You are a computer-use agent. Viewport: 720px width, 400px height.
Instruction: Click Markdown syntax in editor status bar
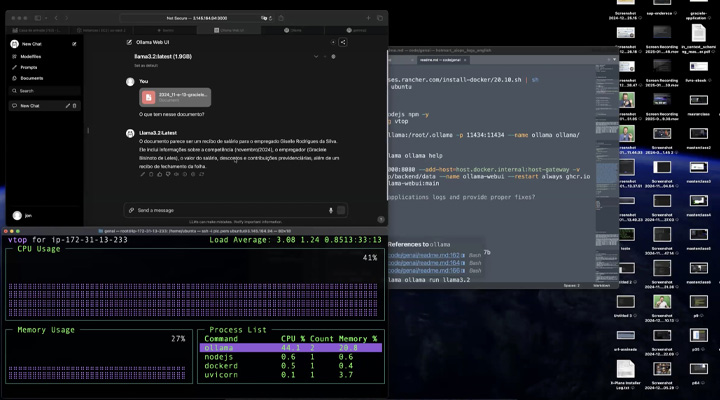(x=602, y=286)
